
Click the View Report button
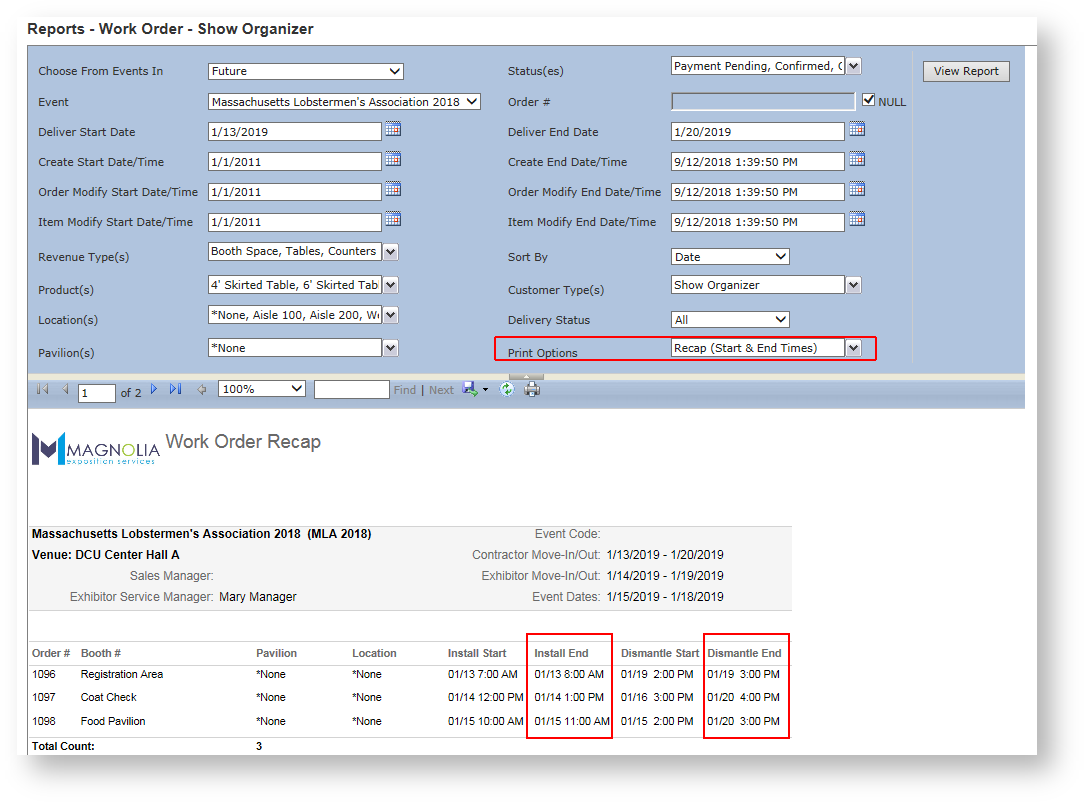(x=966, y=71)
